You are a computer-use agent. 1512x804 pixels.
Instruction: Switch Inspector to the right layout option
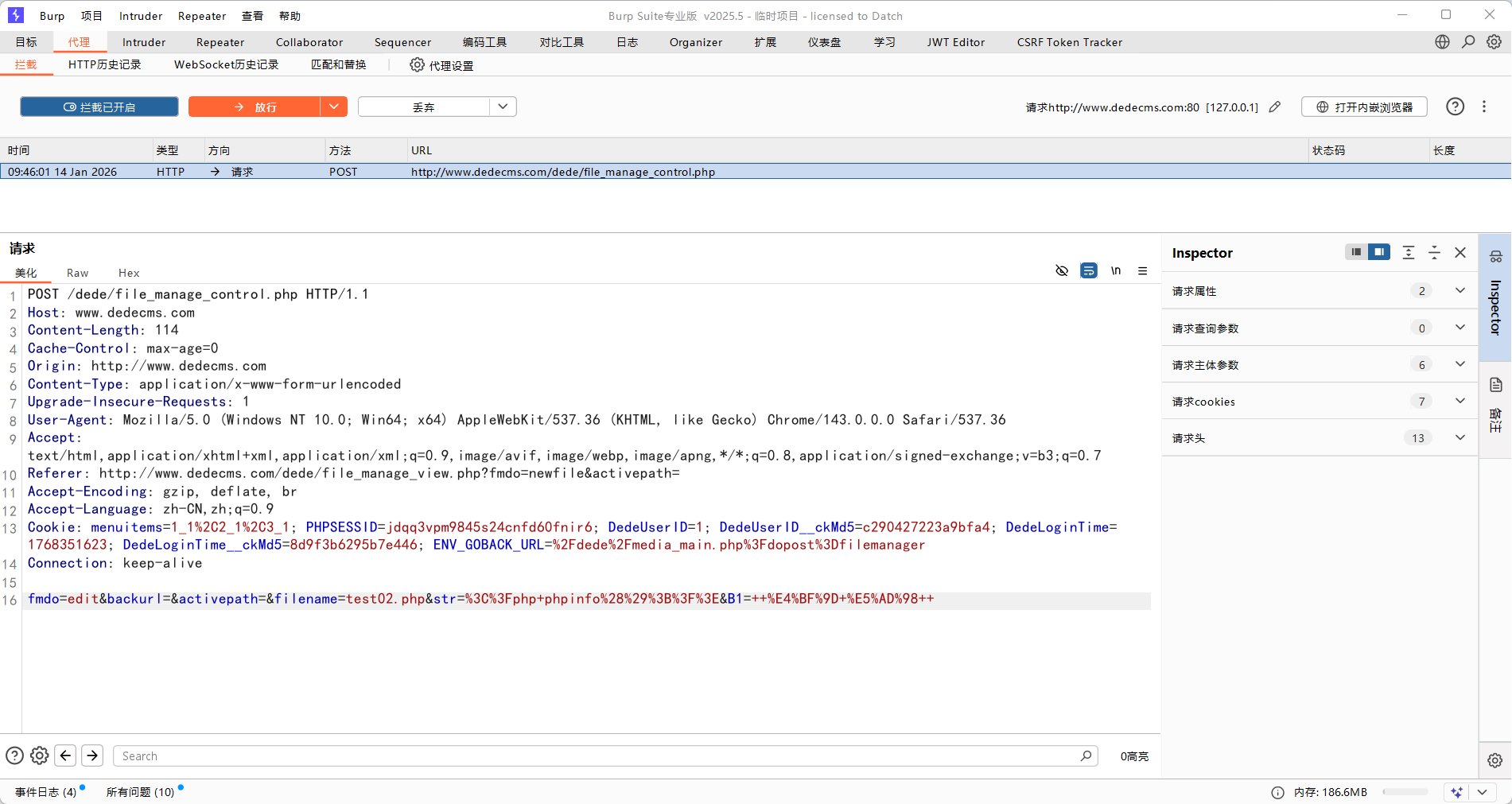(x=1379, y=252)
